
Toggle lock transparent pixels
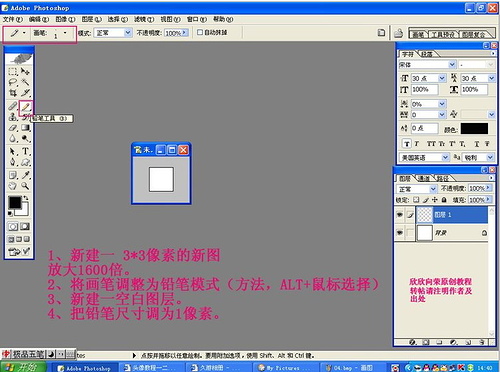tap(416, 200)
